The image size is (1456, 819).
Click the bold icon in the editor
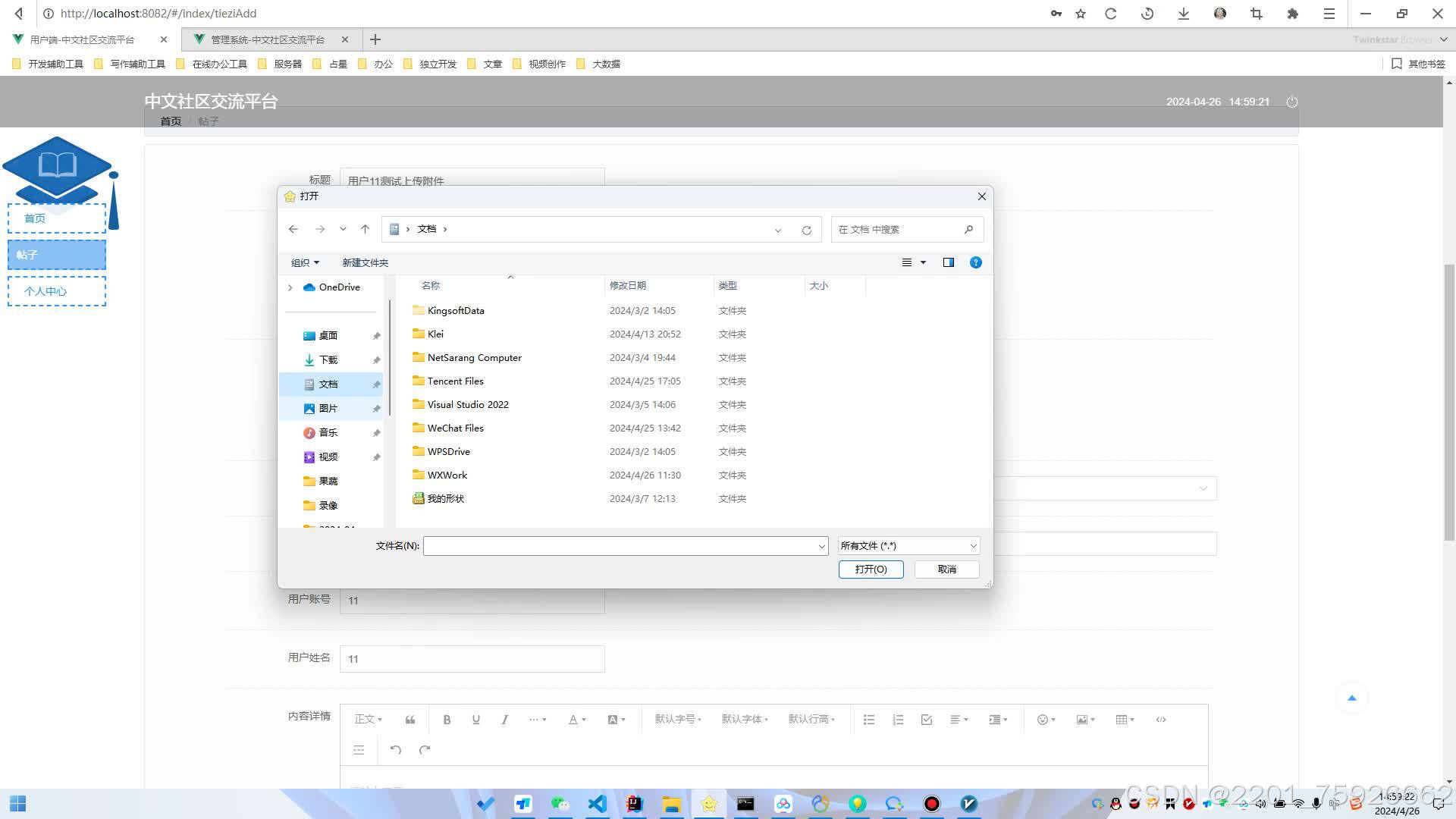(447, 720)
